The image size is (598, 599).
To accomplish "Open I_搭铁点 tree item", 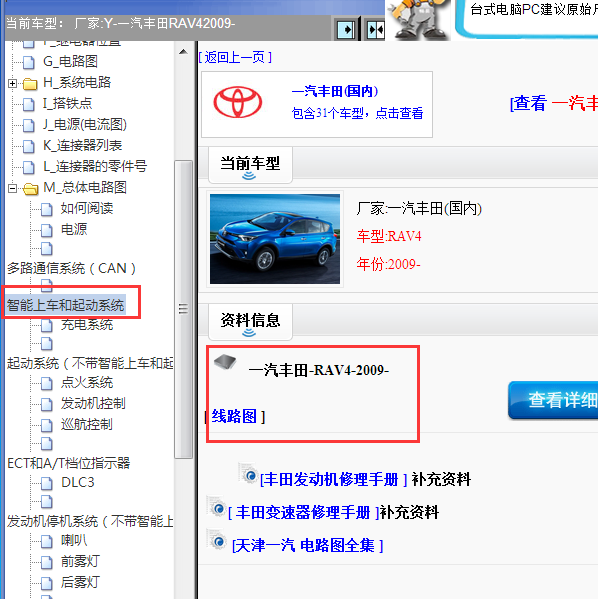I will [68, 103].
